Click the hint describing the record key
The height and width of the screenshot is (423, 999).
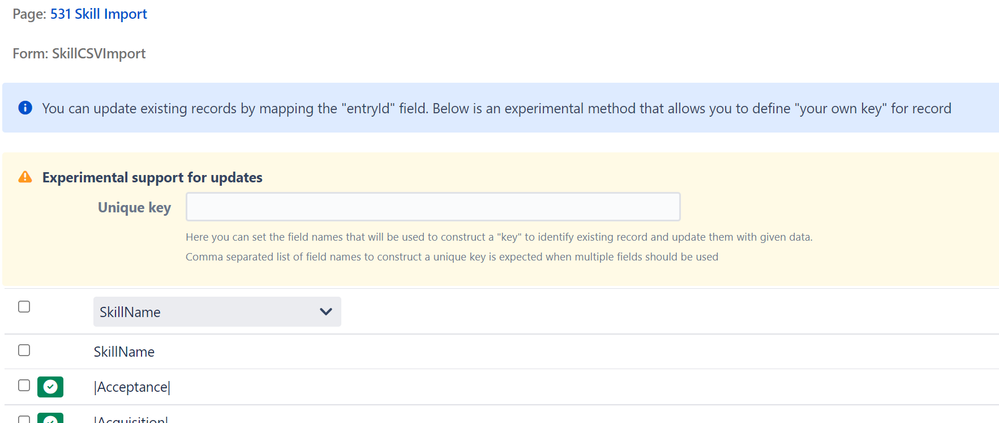click(499, 238)
